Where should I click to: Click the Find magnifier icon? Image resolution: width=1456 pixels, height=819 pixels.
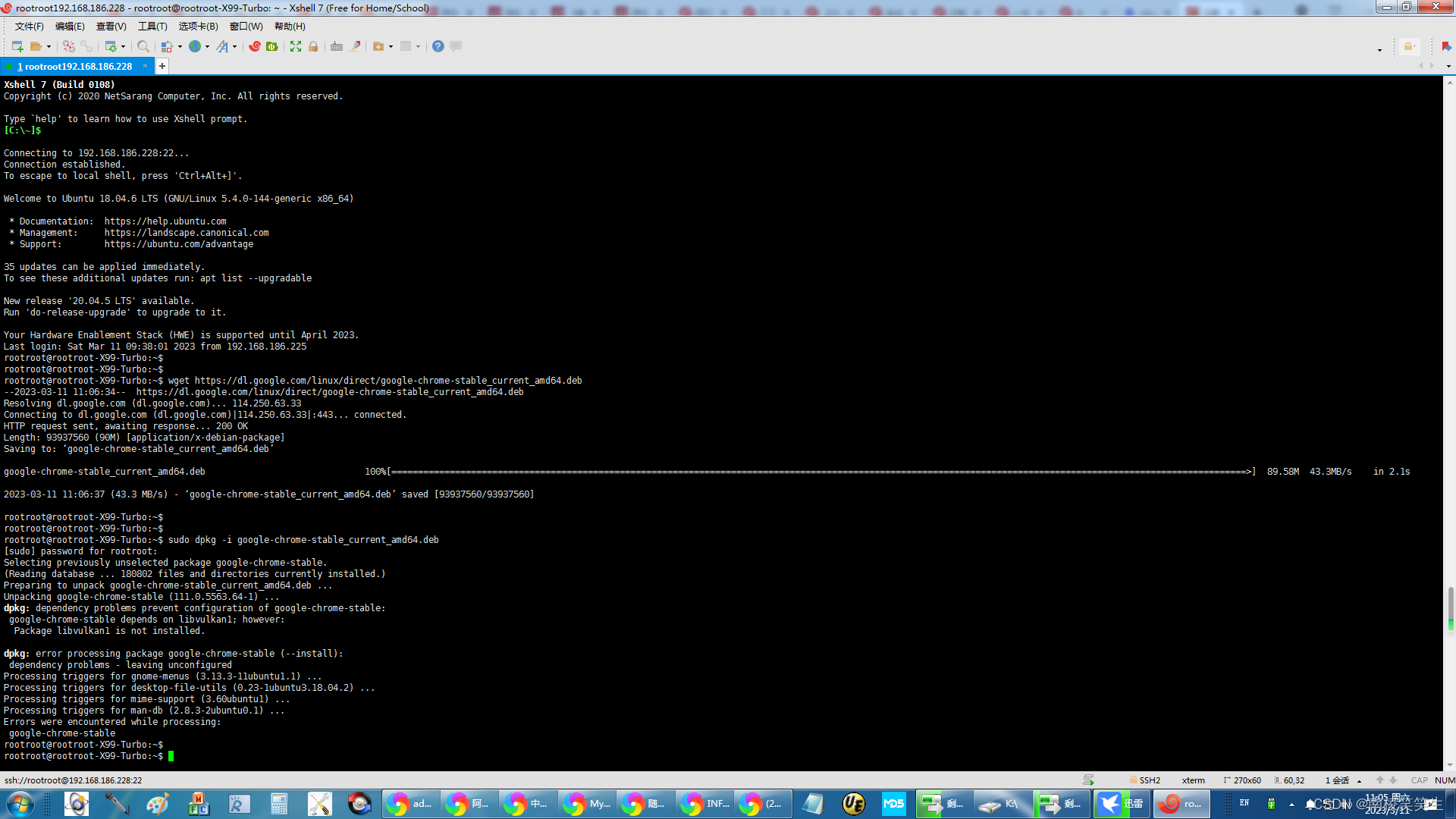tap(143, 46)
